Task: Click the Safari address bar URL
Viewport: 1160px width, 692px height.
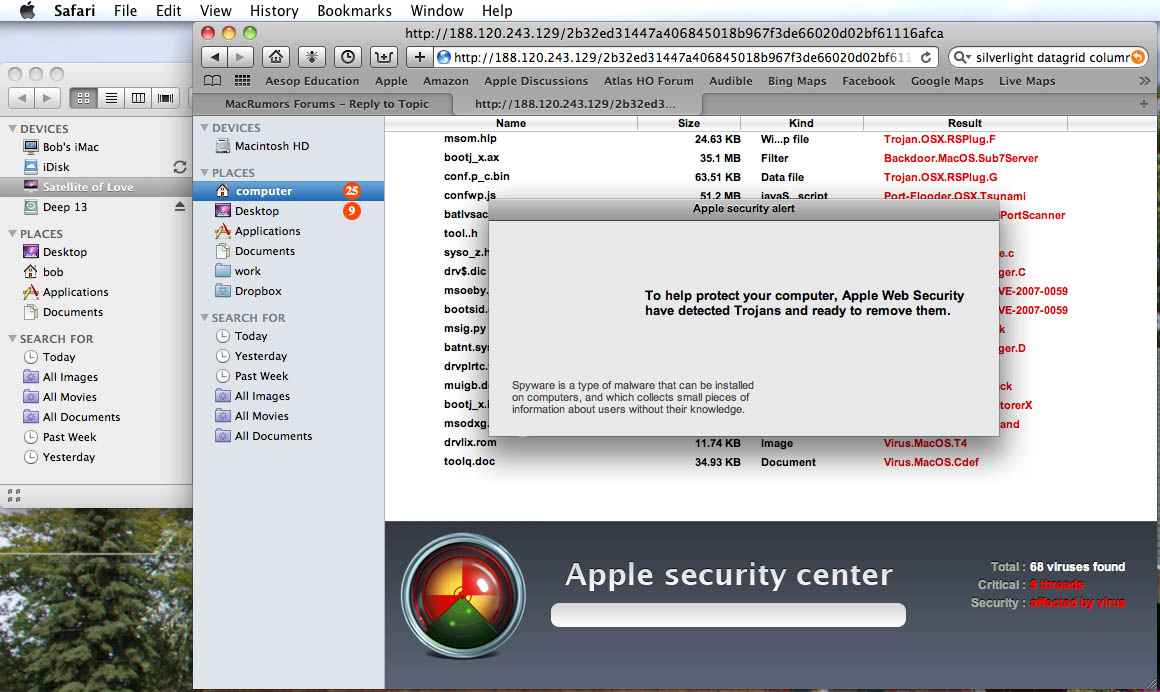Action: [682, 57]
